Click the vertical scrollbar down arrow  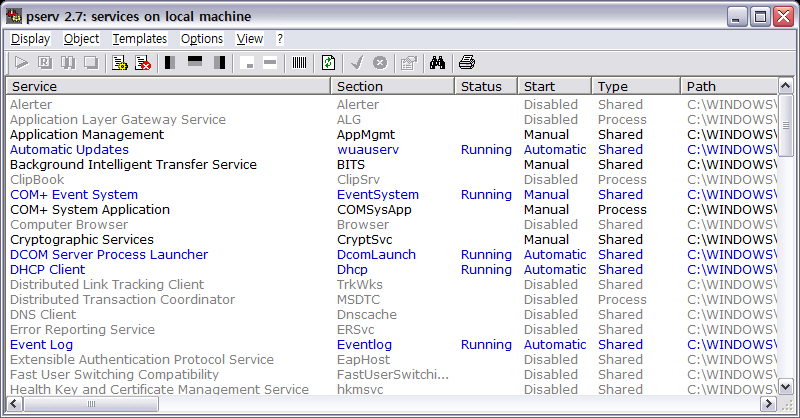click(786, 387)
